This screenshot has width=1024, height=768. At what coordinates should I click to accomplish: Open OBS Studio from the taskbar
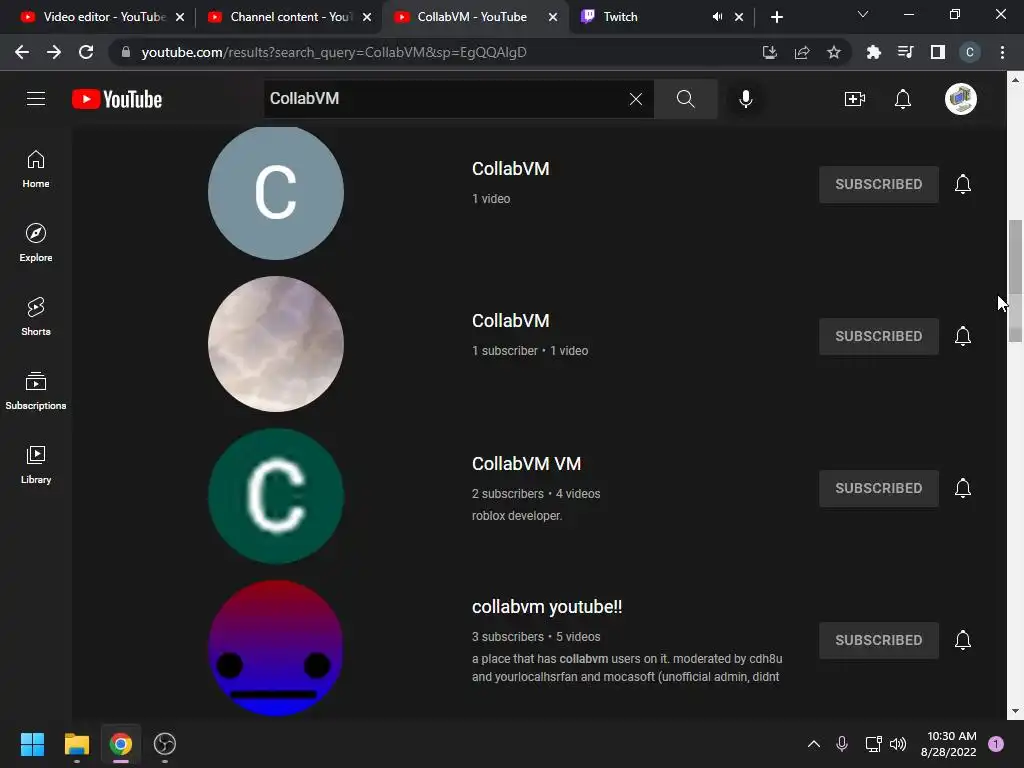[165, 744]
